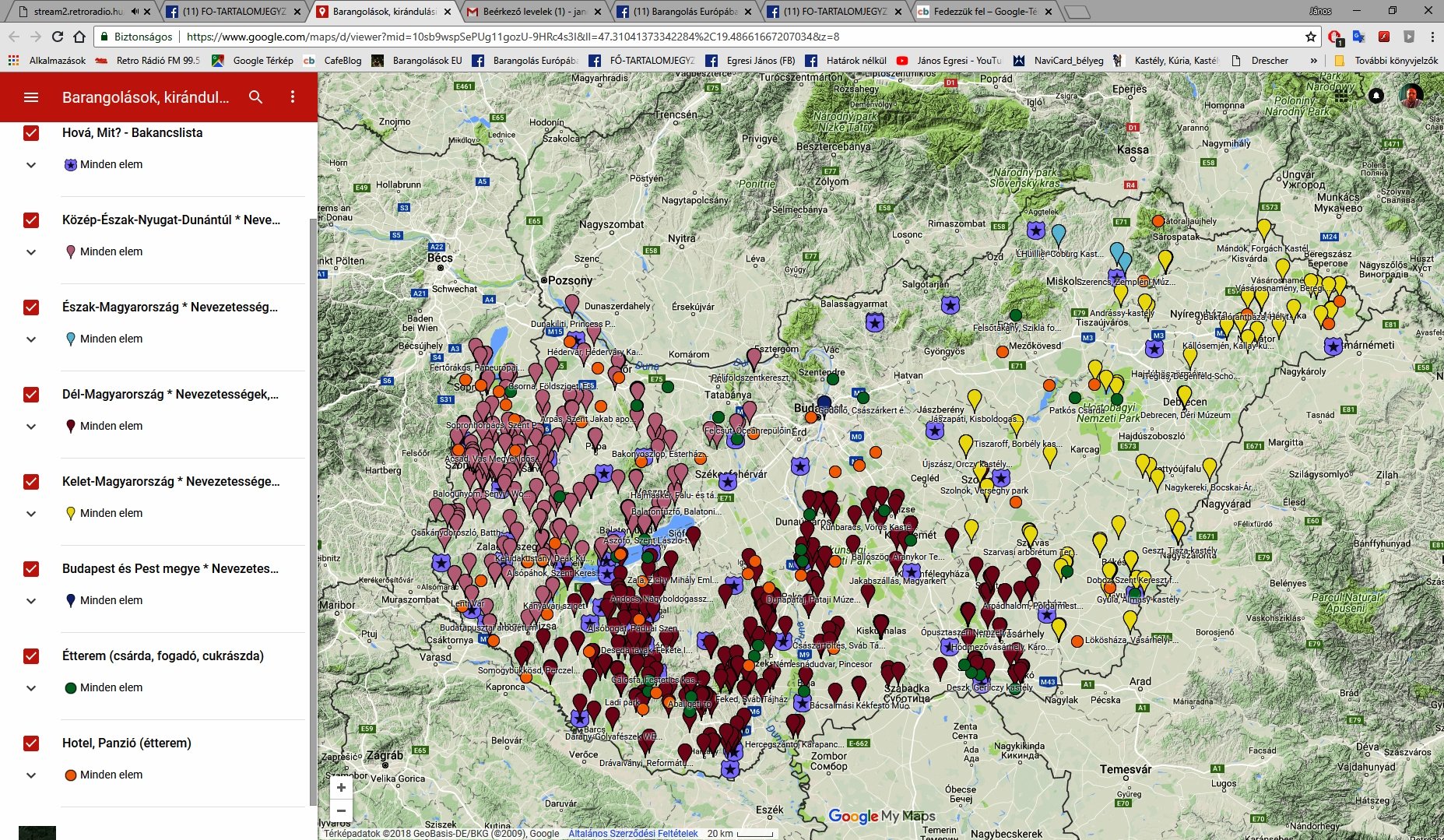Image resolution: width=1444 pixels, height=840 pixels.
Task: Expand the Étterem layer item list
Action: point(31,688)
